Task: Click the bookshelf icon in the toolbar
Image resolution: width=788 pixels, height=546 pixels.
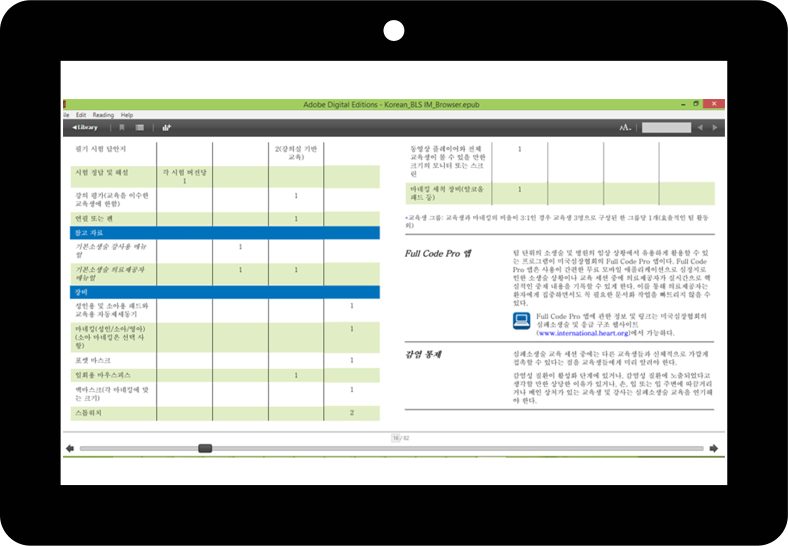Action: tap(166, 128)
